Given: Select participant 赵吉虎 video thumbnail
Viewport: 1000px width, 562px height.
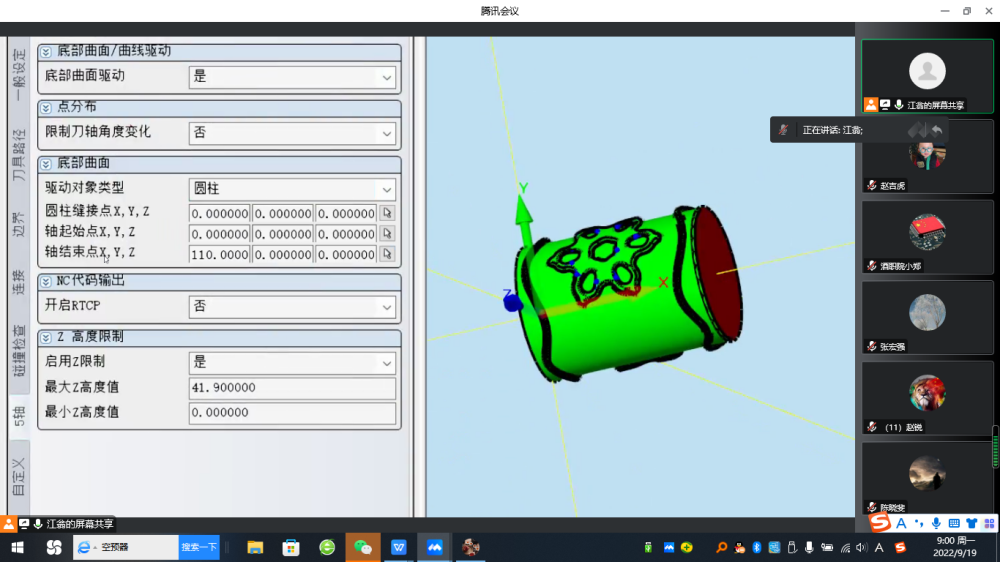Looking at the screenshot, I should [x=927, y=160].
